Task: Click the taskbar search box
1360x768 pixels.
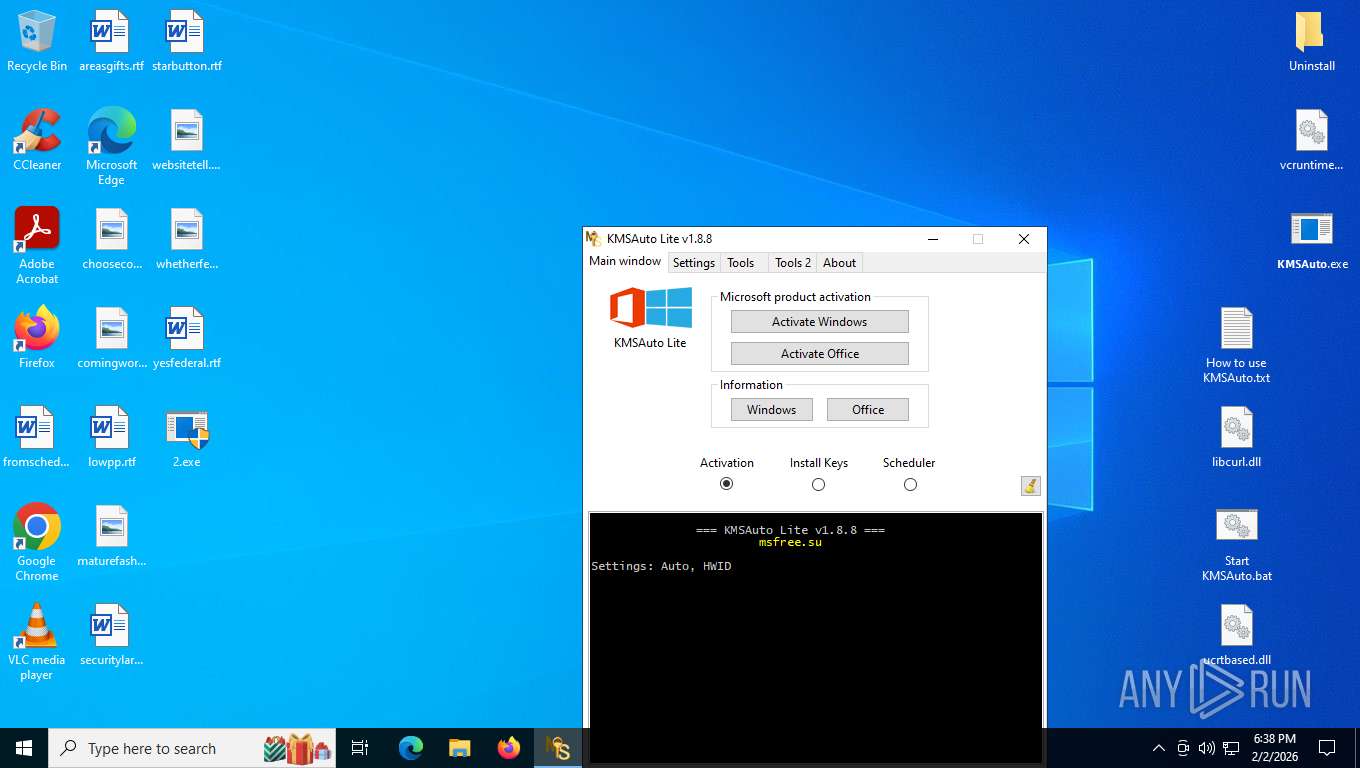Action: coord(193,748)
